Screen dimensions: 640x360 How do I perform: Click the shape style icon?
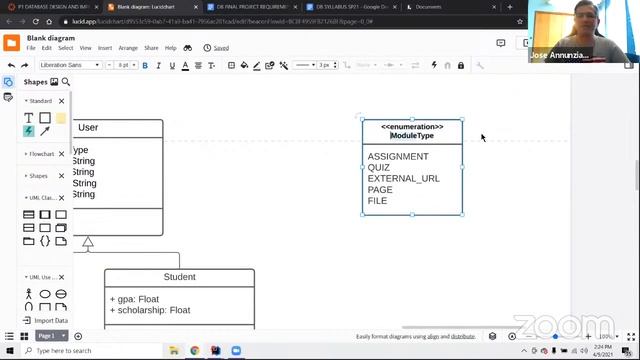tap(269, 65)
